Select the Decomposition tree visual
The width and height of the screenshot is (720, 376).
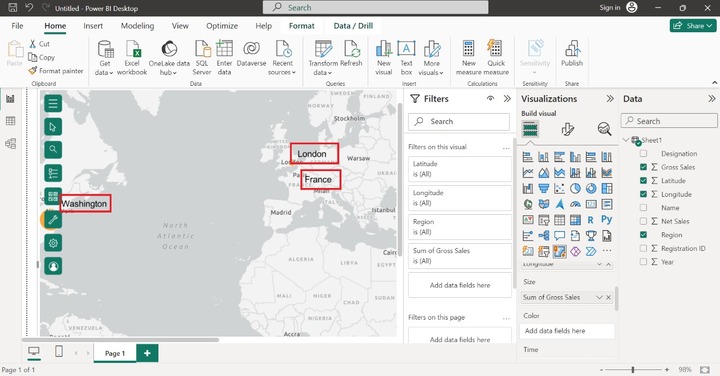(544, 236)
